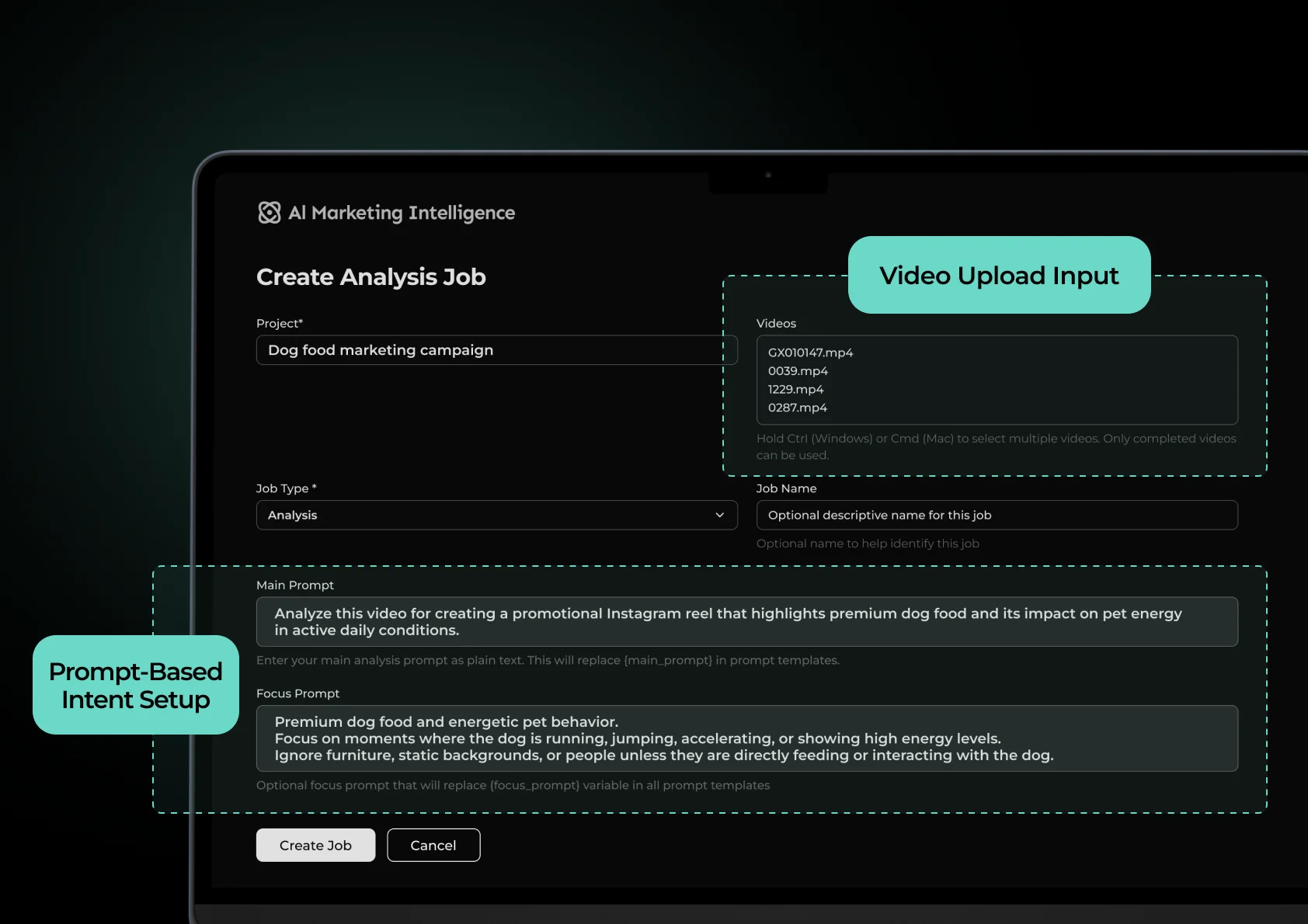Click the AI Marketing Intelligence title text
1308x924 pixels.
coord(402,213)
